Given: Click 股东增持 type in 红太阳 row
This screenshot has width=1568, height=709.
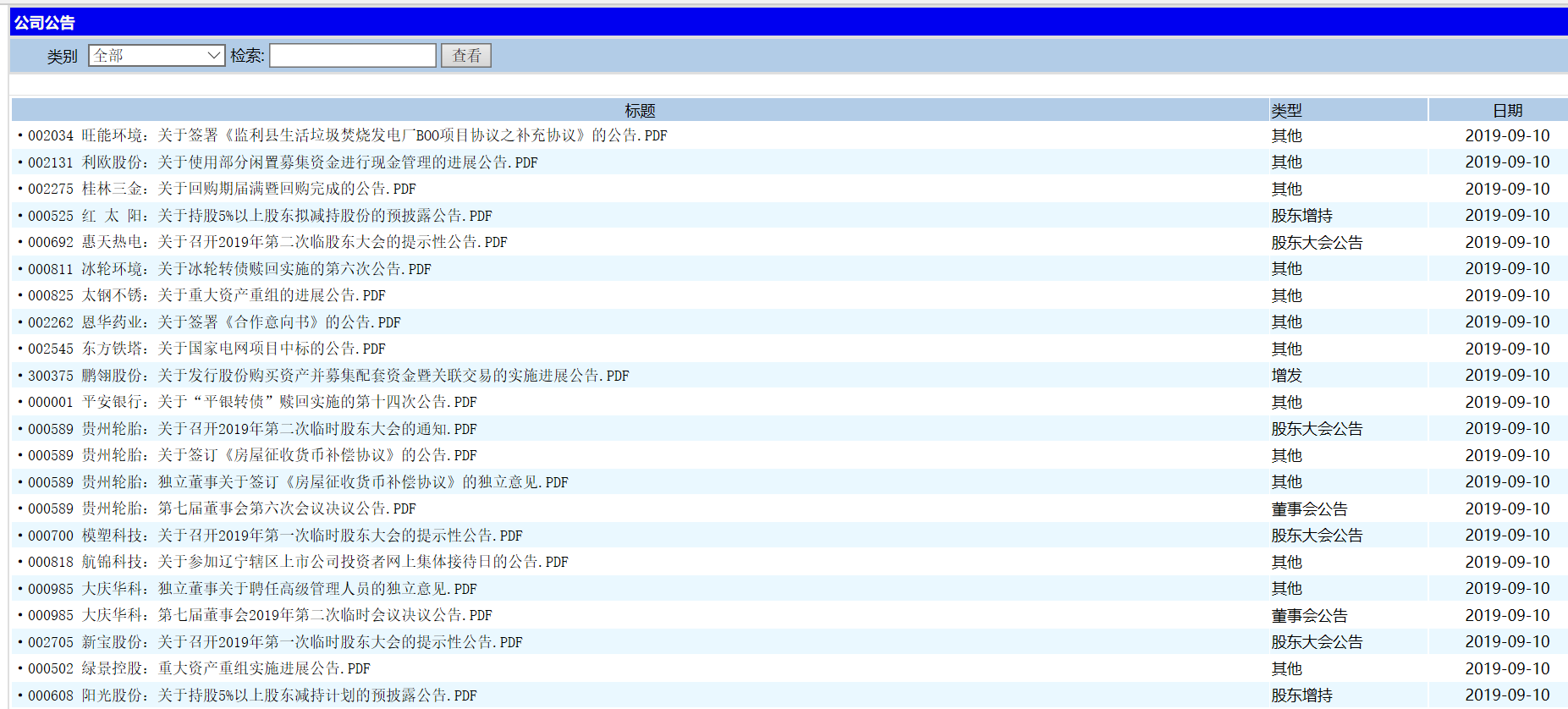Looking at the screenshot, I should pos(1301,216).
